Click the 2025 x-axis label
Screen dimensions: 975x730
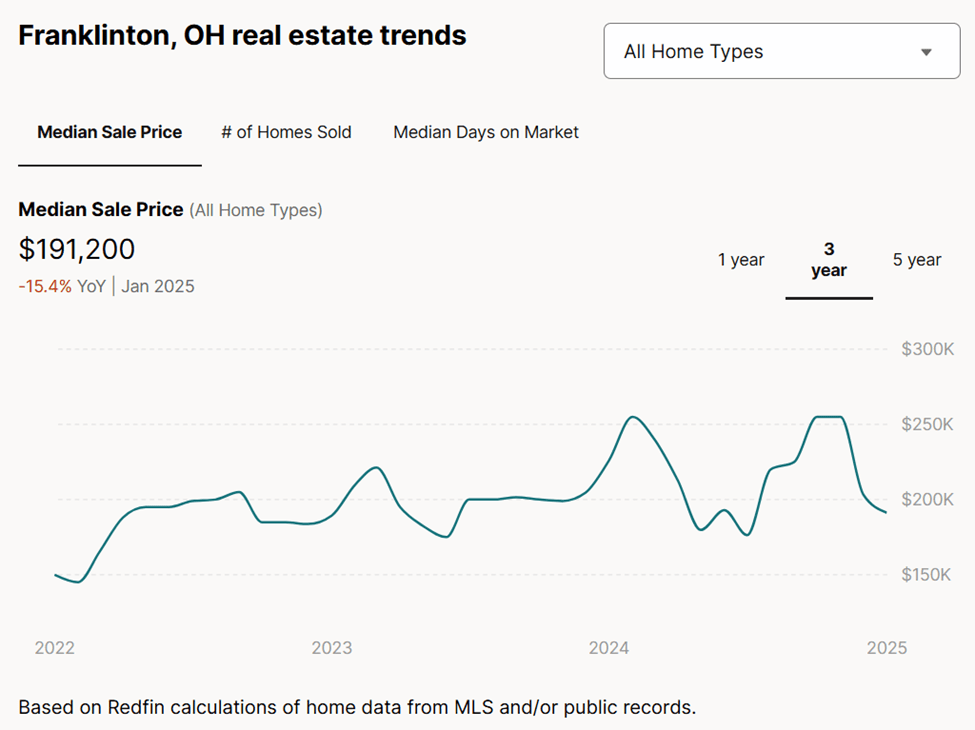pyautogui.click(x=886, y=648)
